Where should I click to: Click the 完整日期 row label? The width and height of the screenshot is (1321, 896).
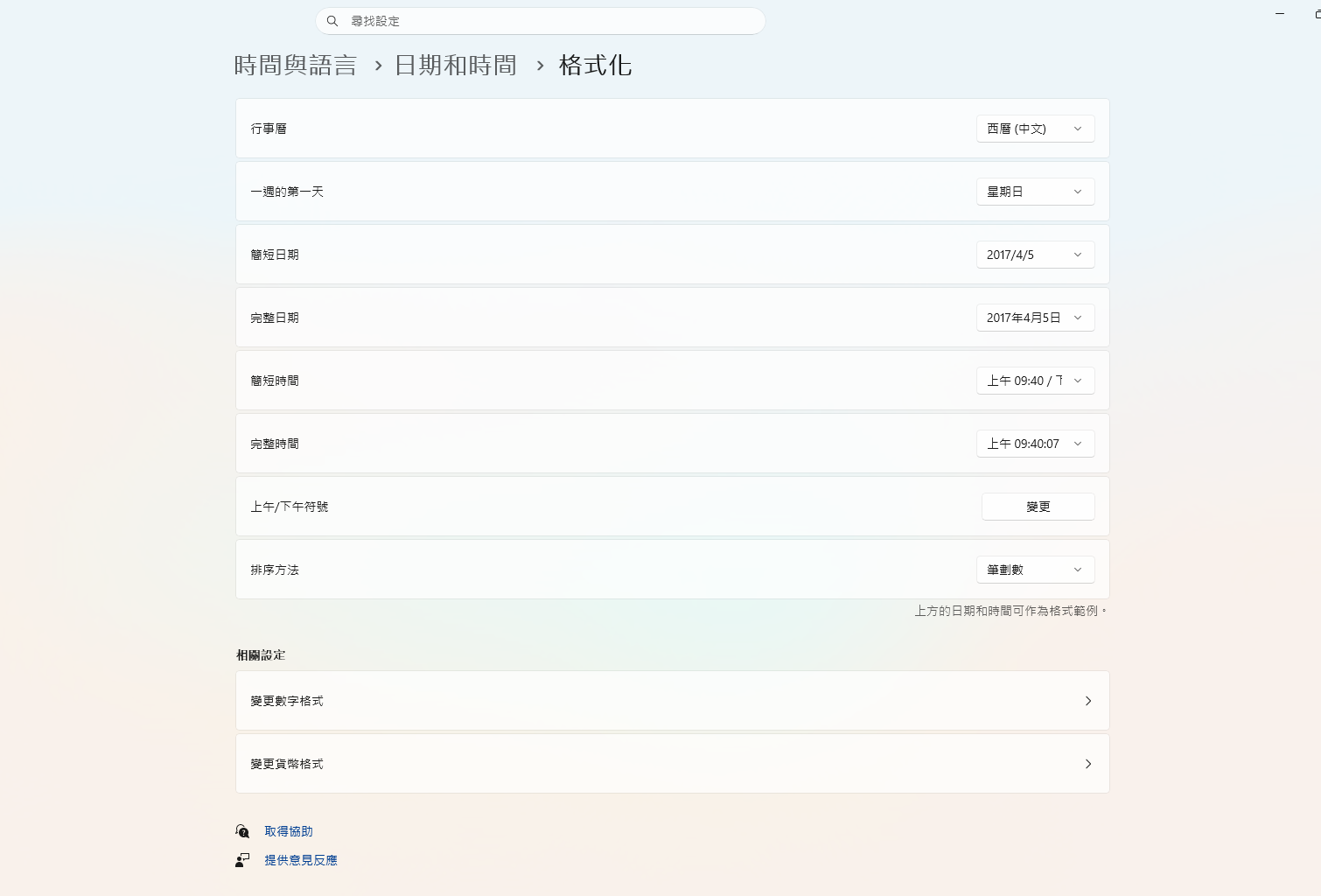275,318
